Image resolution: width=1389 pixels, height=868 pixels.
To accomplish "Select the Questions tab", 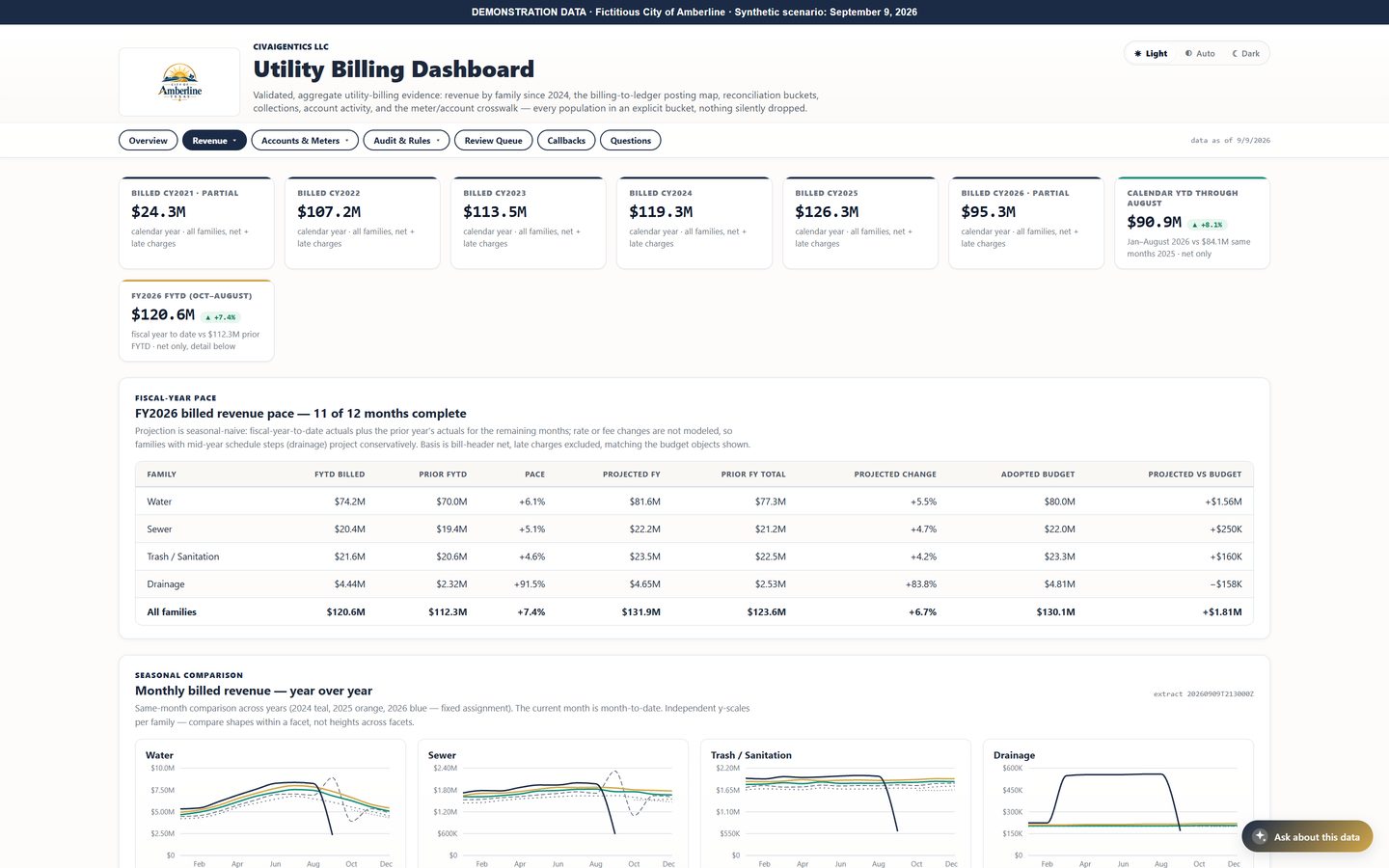I will (630, 141).
